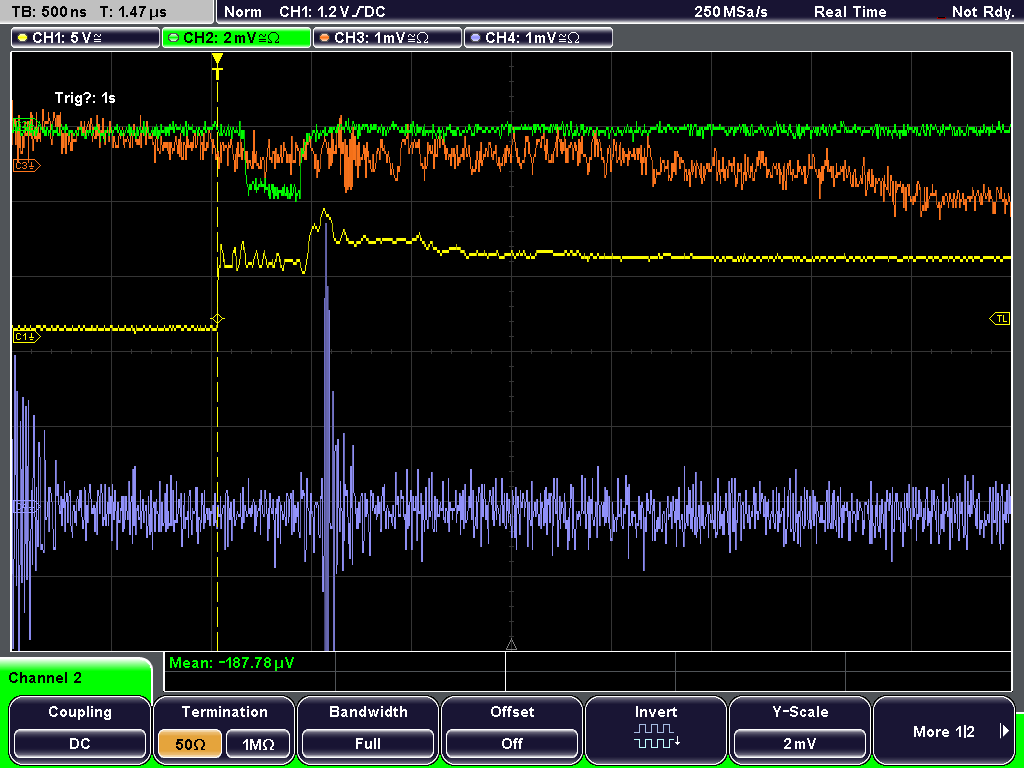Viewport: 1024px width, 768px height.
Task: Open the Y-Scale 2 mV field
Action: click(799, 743)
